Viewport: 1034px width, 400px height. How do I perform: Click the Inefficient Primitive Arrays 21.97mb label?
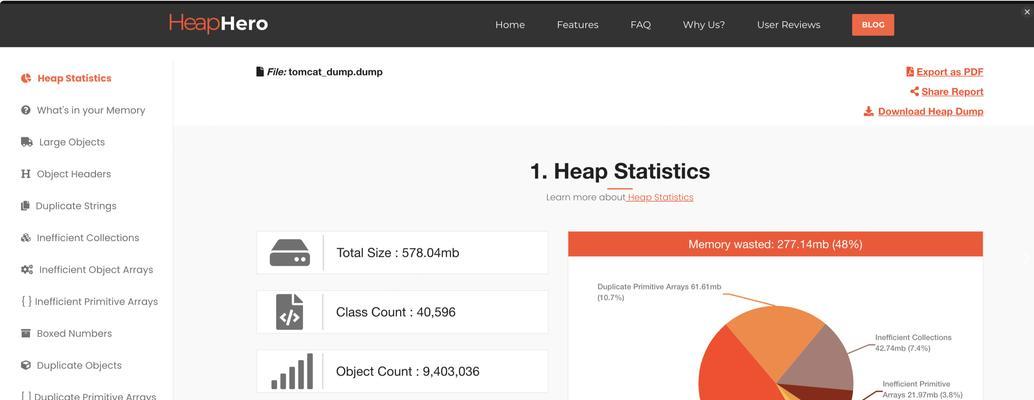(x=921, y=389)
